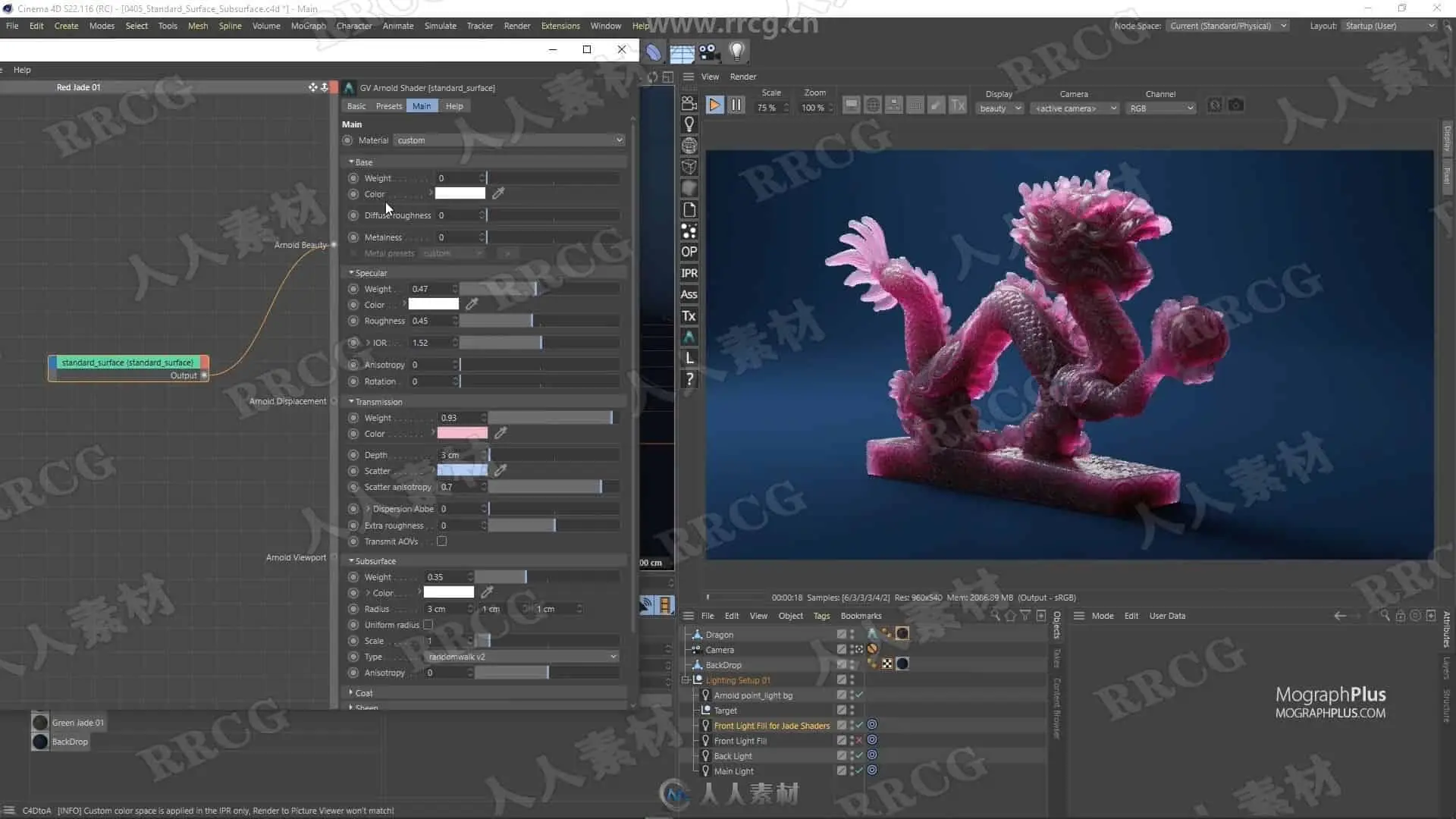The image size is (1456, 819).
Task: Take a snapshot with the camera icon
Action: click(x=1235, y=105)
